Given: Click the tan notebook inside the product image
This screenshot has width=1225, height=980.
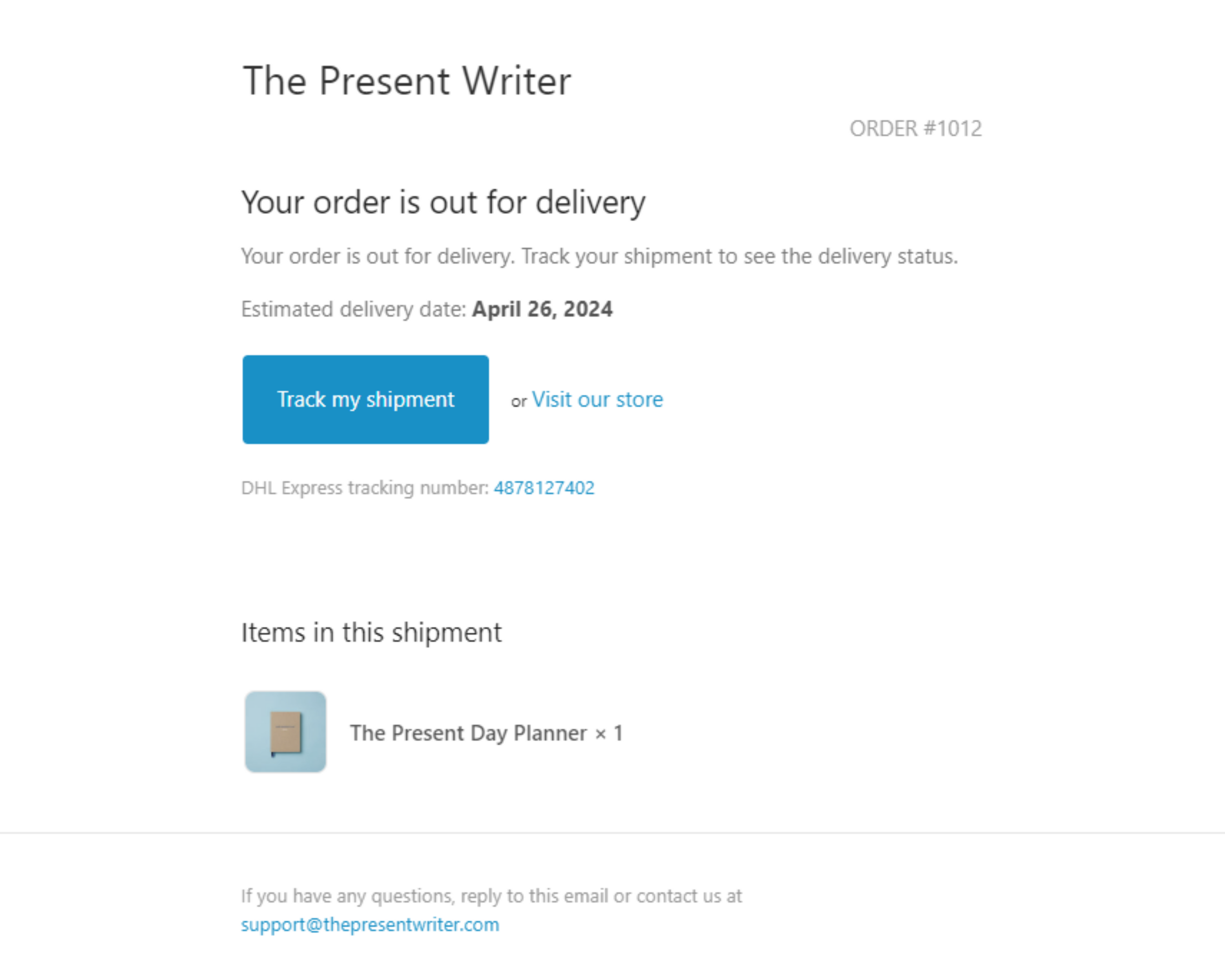Looking at the screenshot, I should click(286, 732).
